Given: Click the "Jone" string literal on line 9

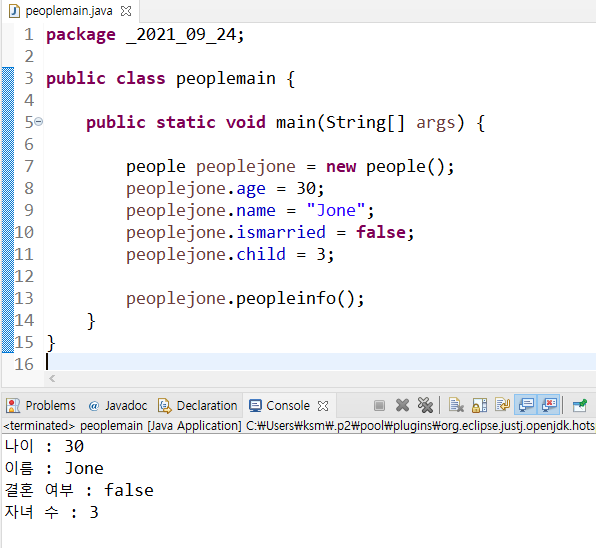Looking at the screenshot, I should 336,210.
